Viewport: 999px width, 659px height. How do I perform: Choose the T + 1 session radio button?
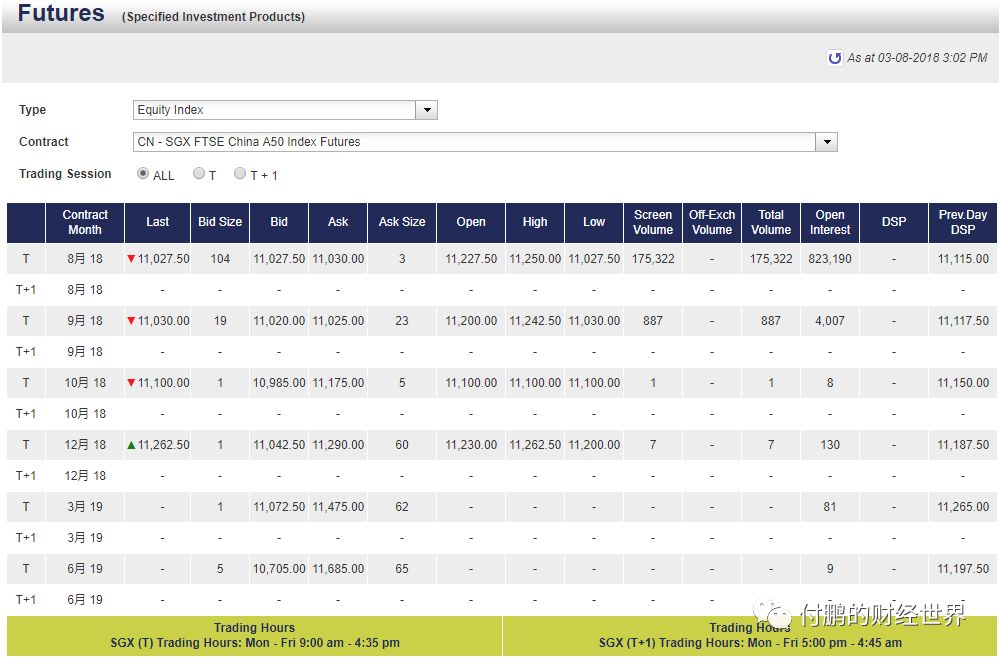click(240, 174)
